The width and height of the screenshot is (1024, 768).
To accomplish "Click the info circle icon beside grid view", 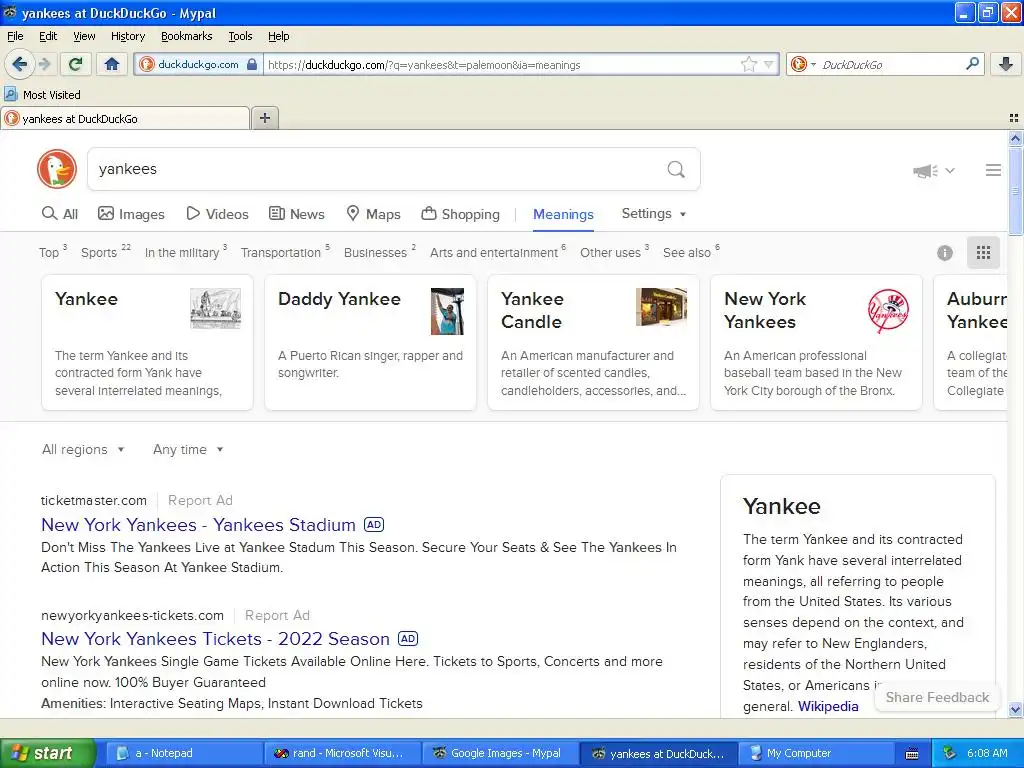I will pyautogui.click(x=944, y=253).
